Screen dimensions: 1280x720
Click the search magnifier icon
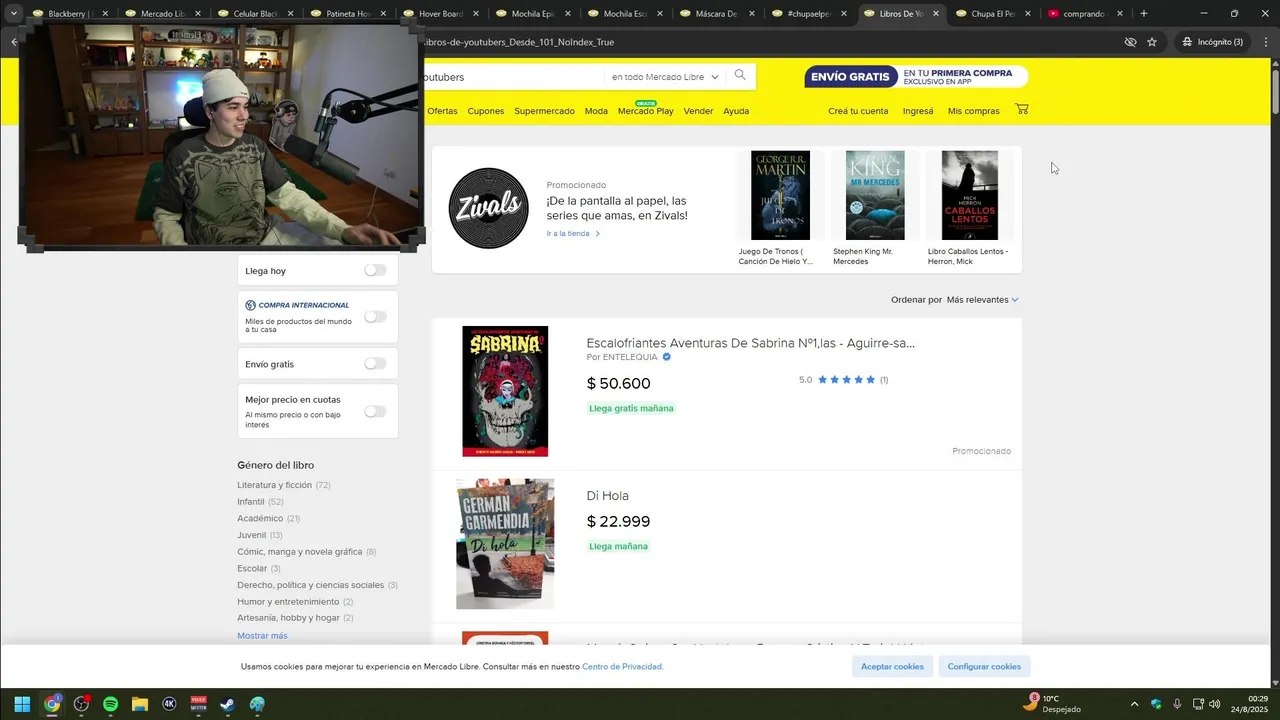coord(740,76)
